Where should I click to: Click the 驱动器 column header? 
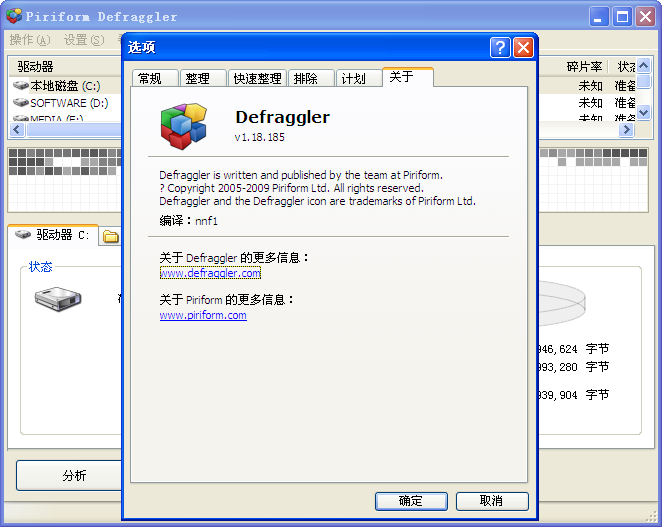point(65,66)
